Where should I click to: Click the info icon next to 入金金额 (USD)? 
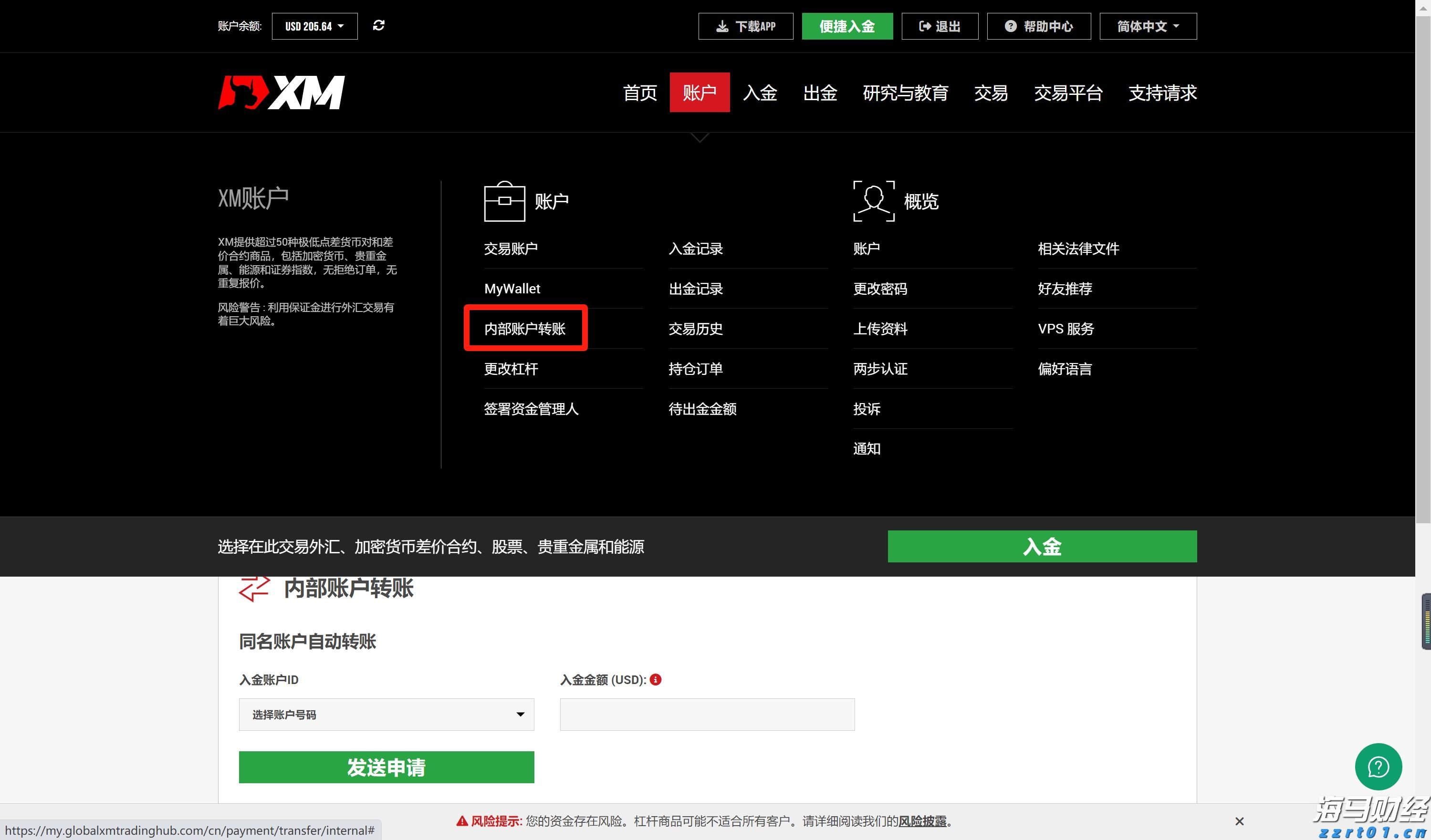click(656, 679)
